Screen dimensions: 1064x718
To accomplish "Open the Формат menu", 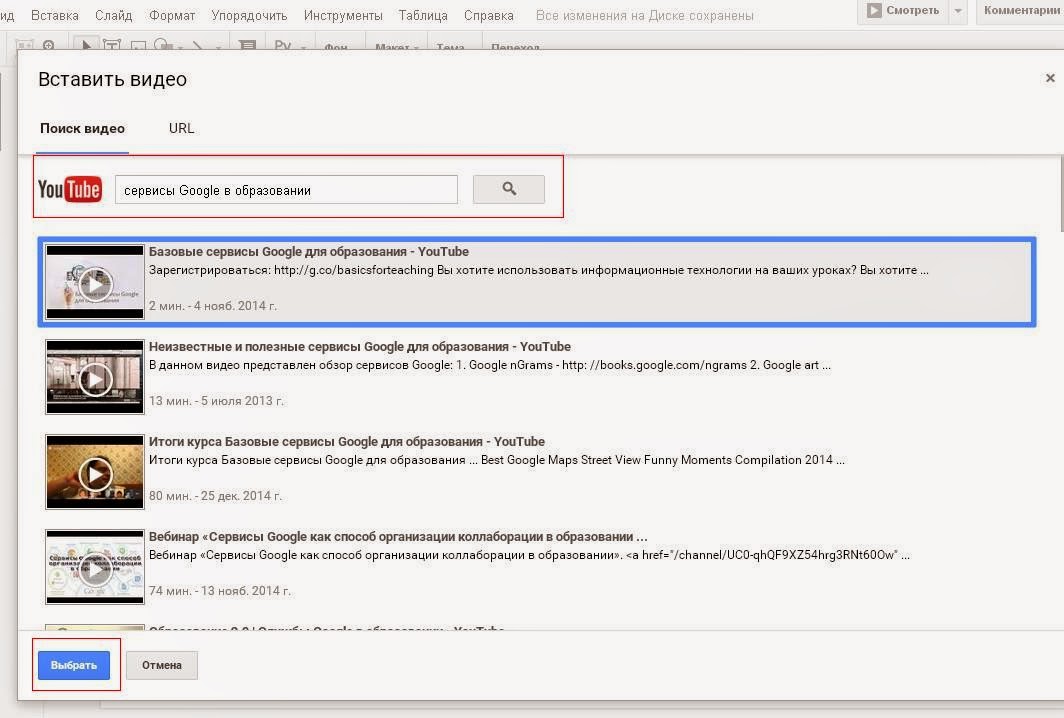I will coord(172,15).
